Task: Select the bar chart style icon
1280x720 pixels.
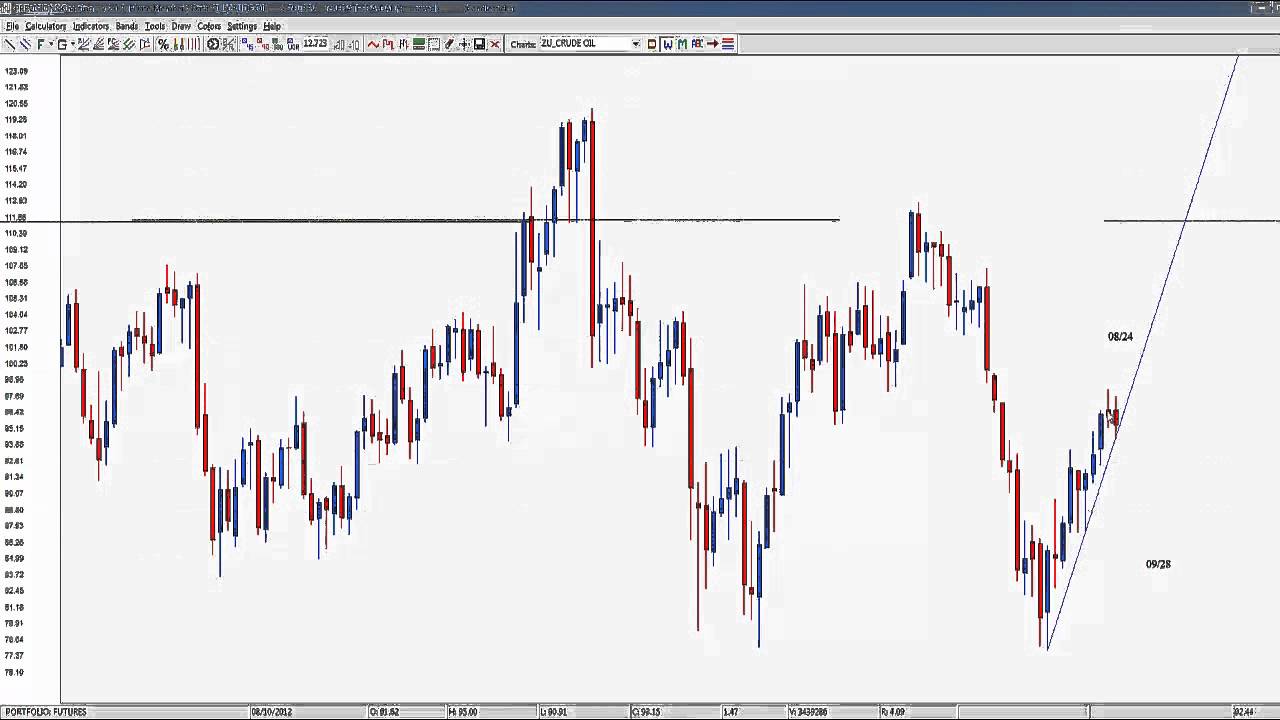Action: (403, 44)
